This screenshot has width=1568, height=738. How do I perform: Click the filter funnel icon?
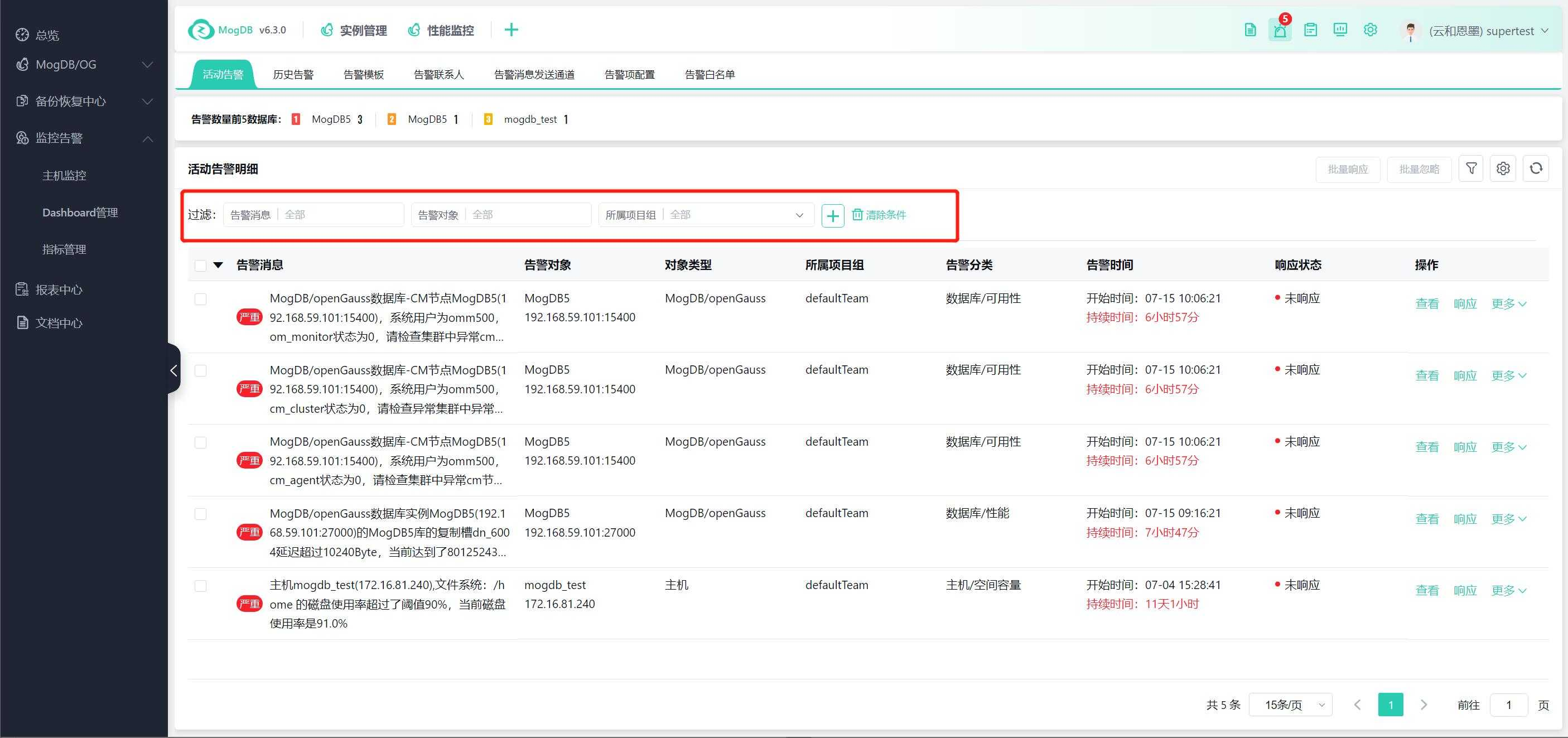tap(1471, 168)
